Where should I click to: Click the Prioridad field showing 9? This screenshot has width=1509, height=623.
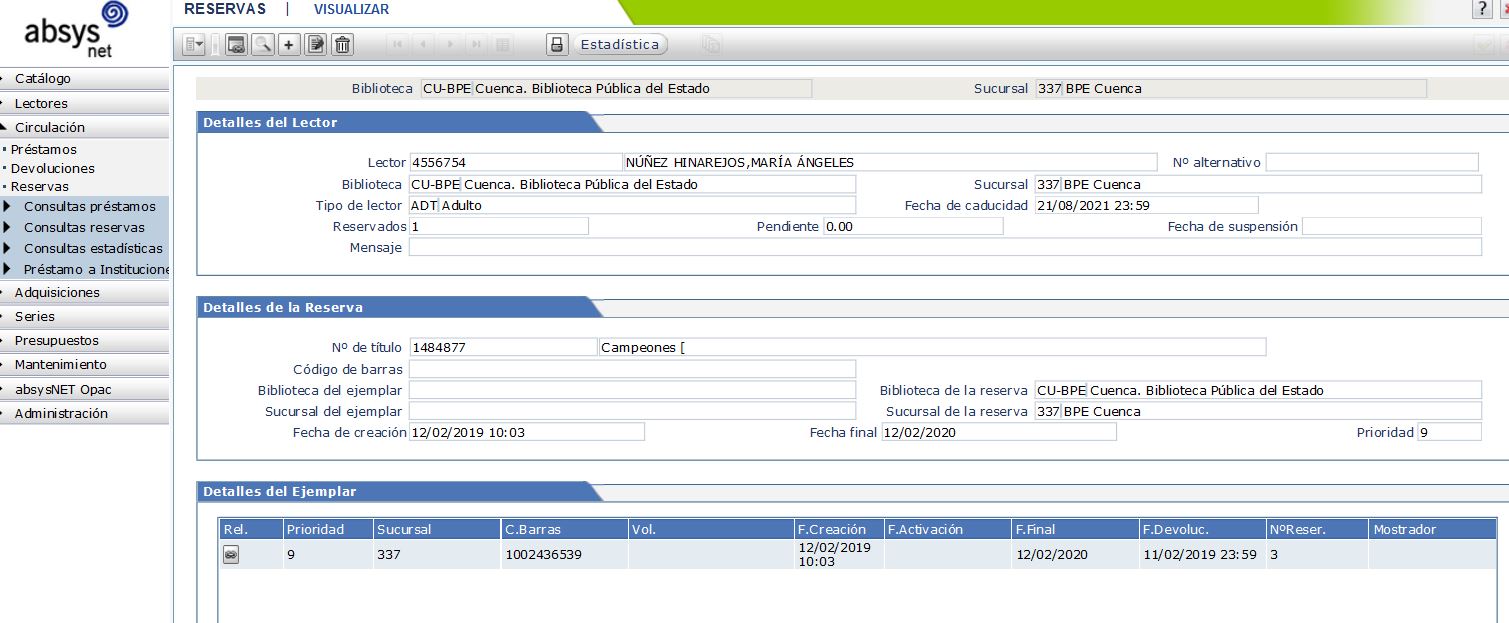[1449, 432]
